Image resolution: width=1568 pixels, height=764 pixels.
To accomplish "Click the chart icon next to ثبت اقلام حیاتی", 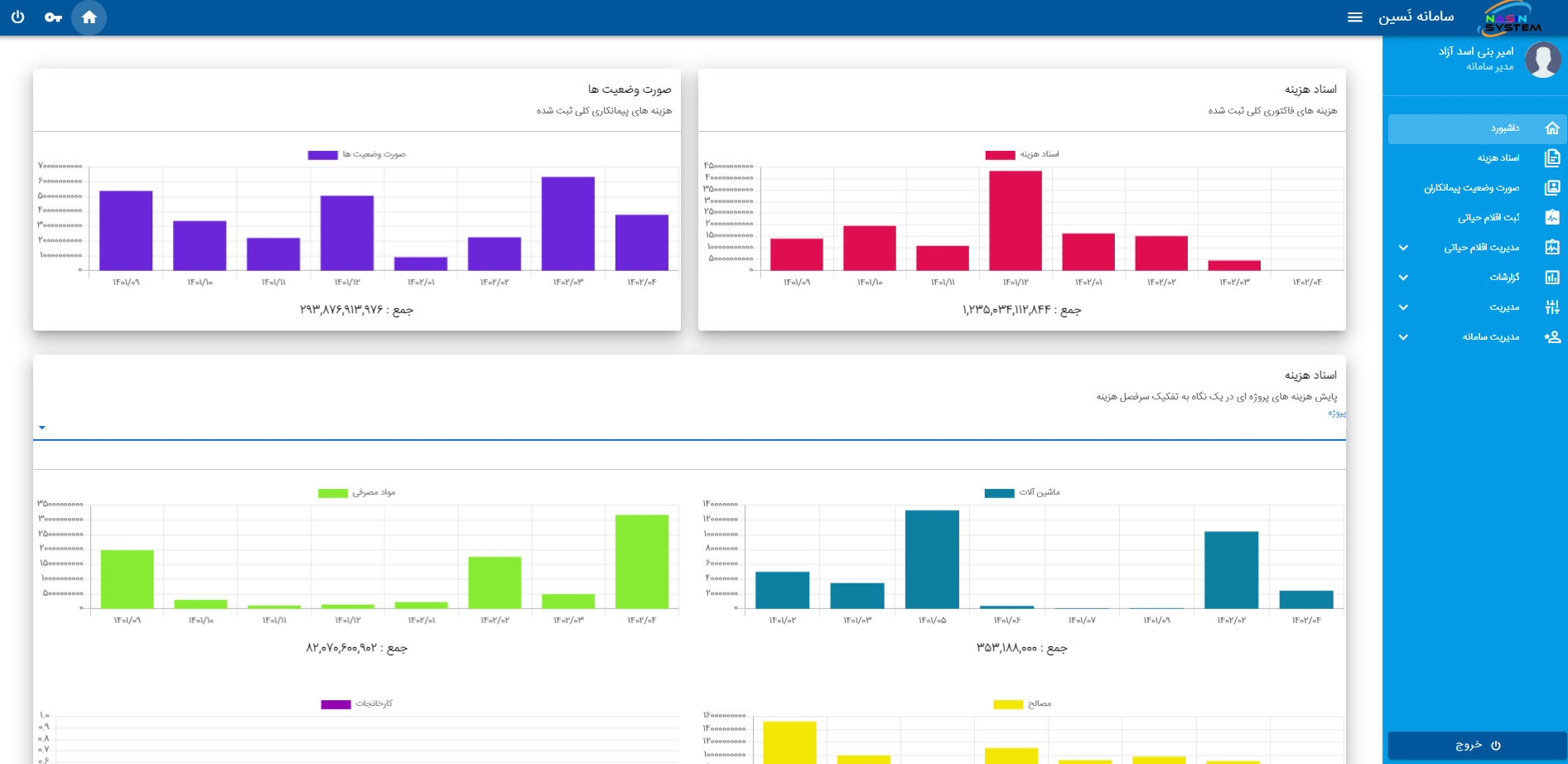I will (1552, 217).
